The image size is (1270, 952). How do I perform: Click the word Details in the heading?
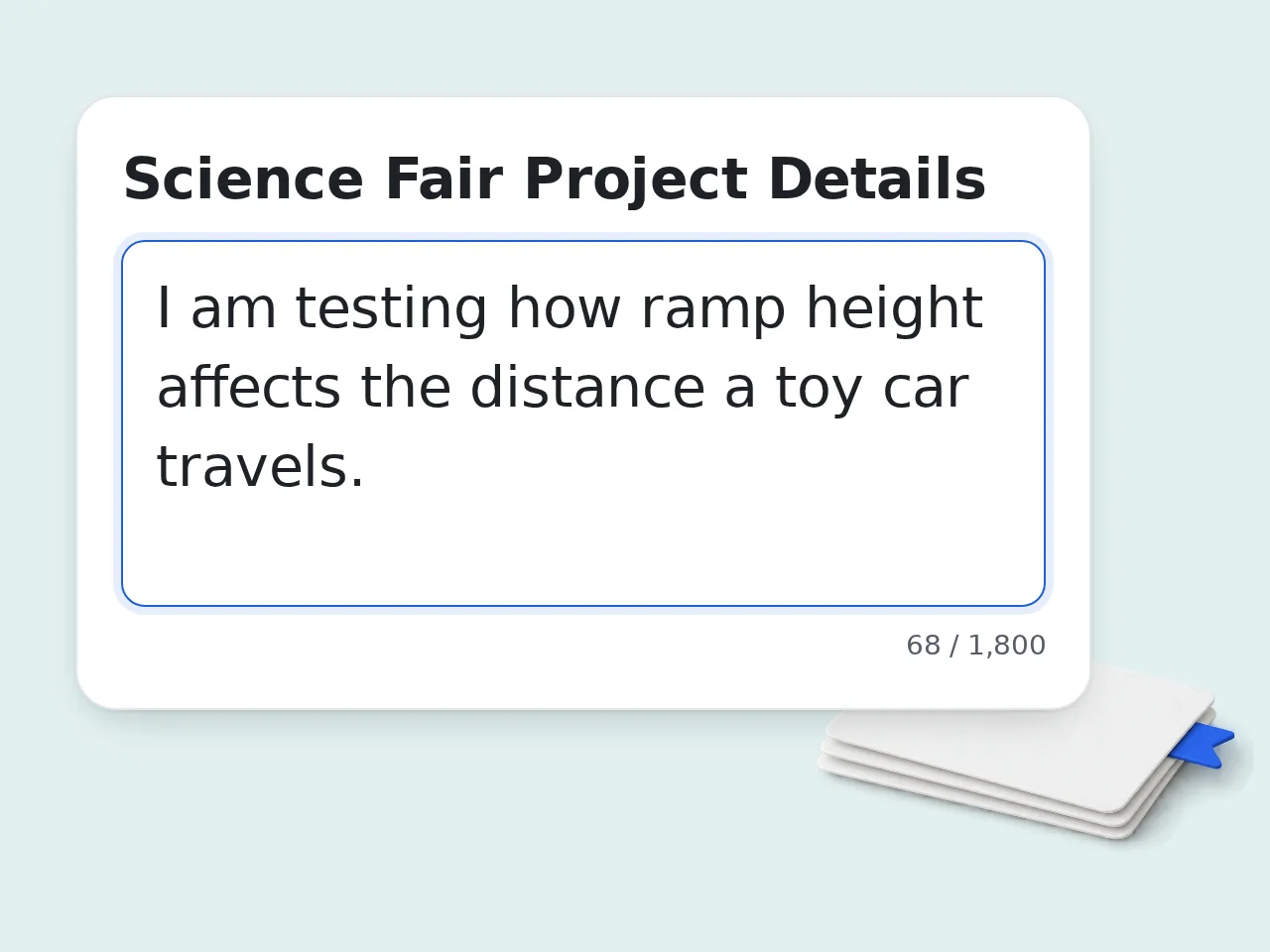[877, 179]
